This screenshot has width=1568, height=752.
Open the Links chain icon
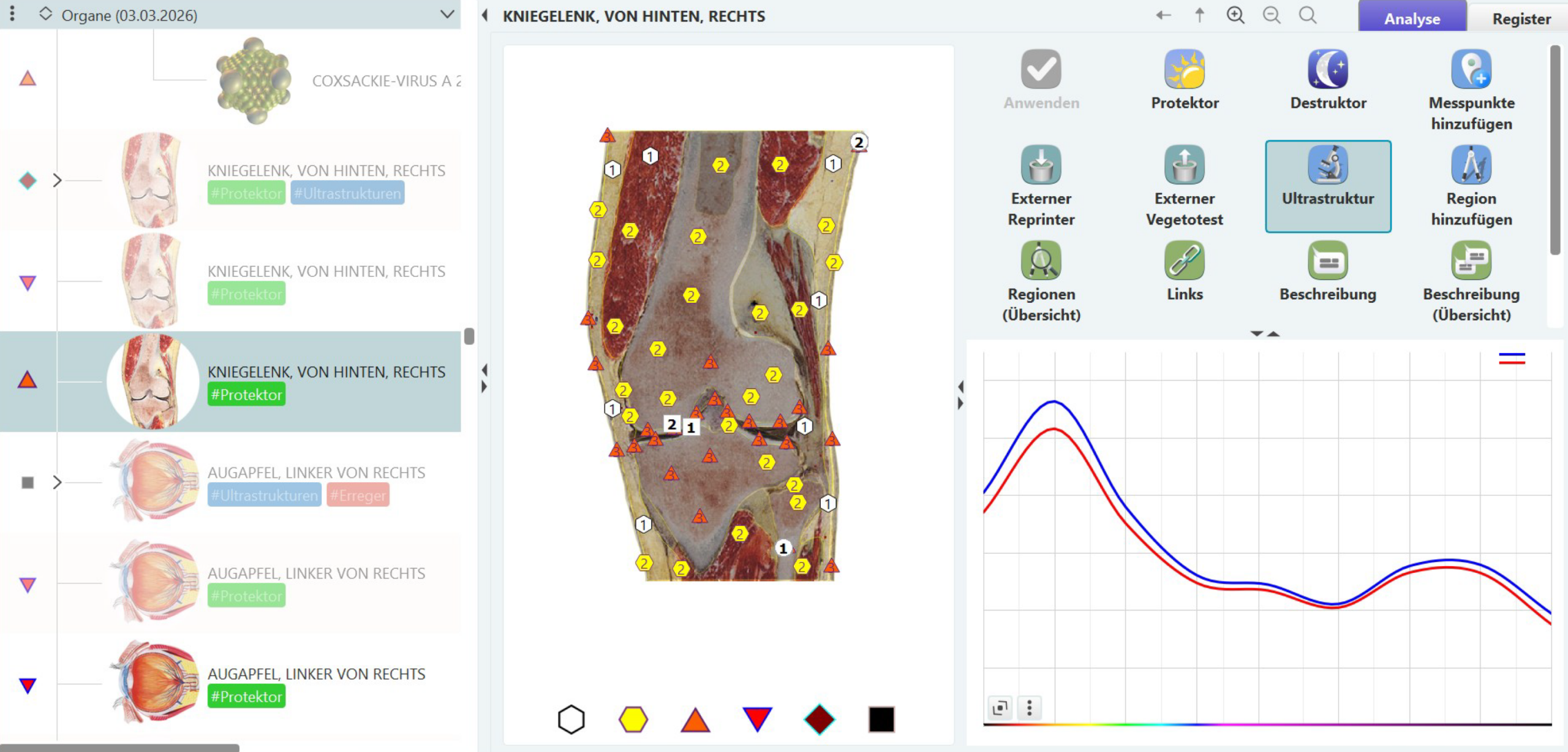1184,261
